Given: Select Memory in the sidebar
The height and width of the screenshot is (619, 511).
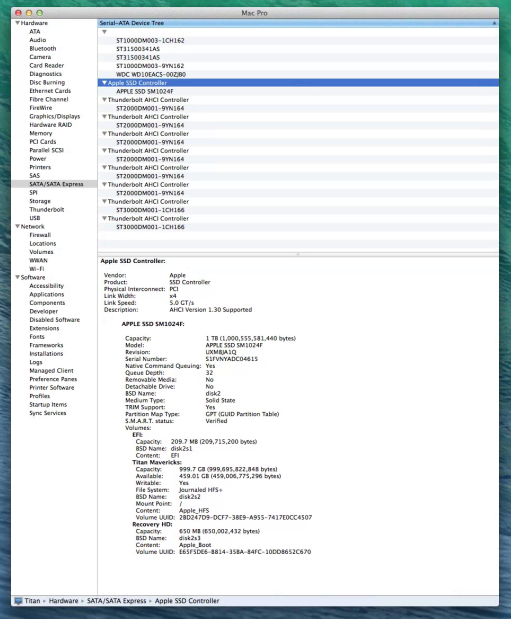Looking at the screenshot, I should click(x=41, y=133).
